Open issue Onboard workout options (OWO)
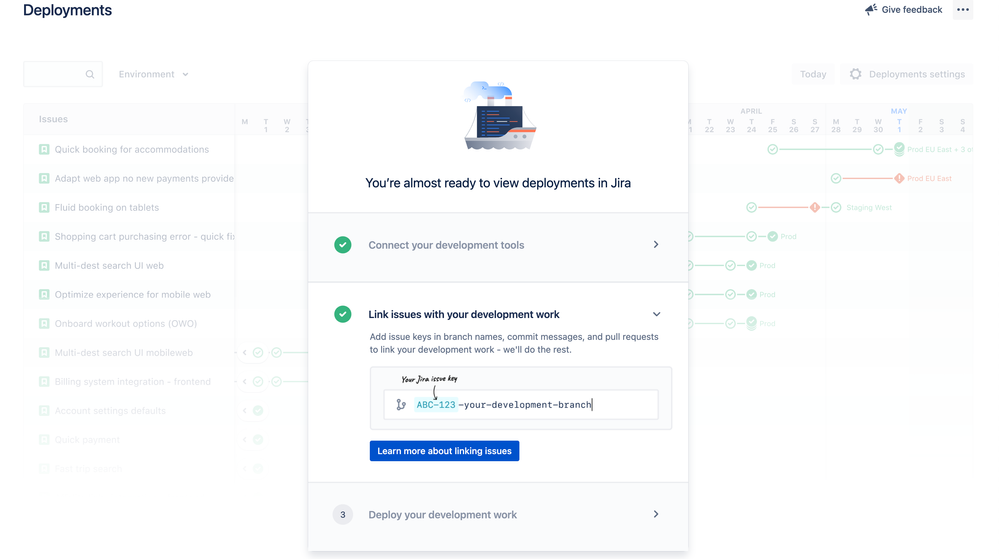 click(126, 324)
